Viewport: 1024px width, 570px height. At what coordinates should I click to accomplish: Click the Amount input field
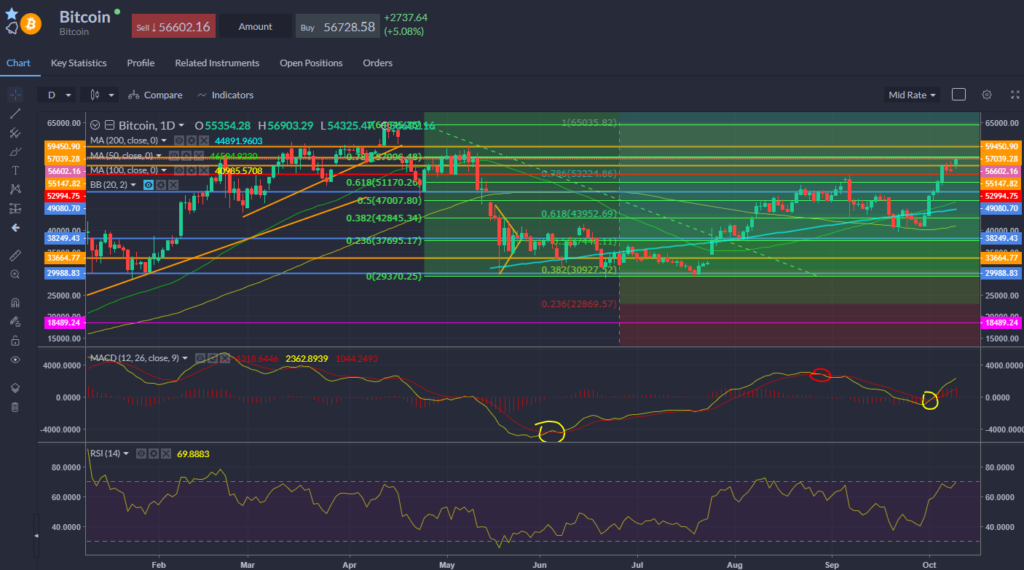pos(255,26)
